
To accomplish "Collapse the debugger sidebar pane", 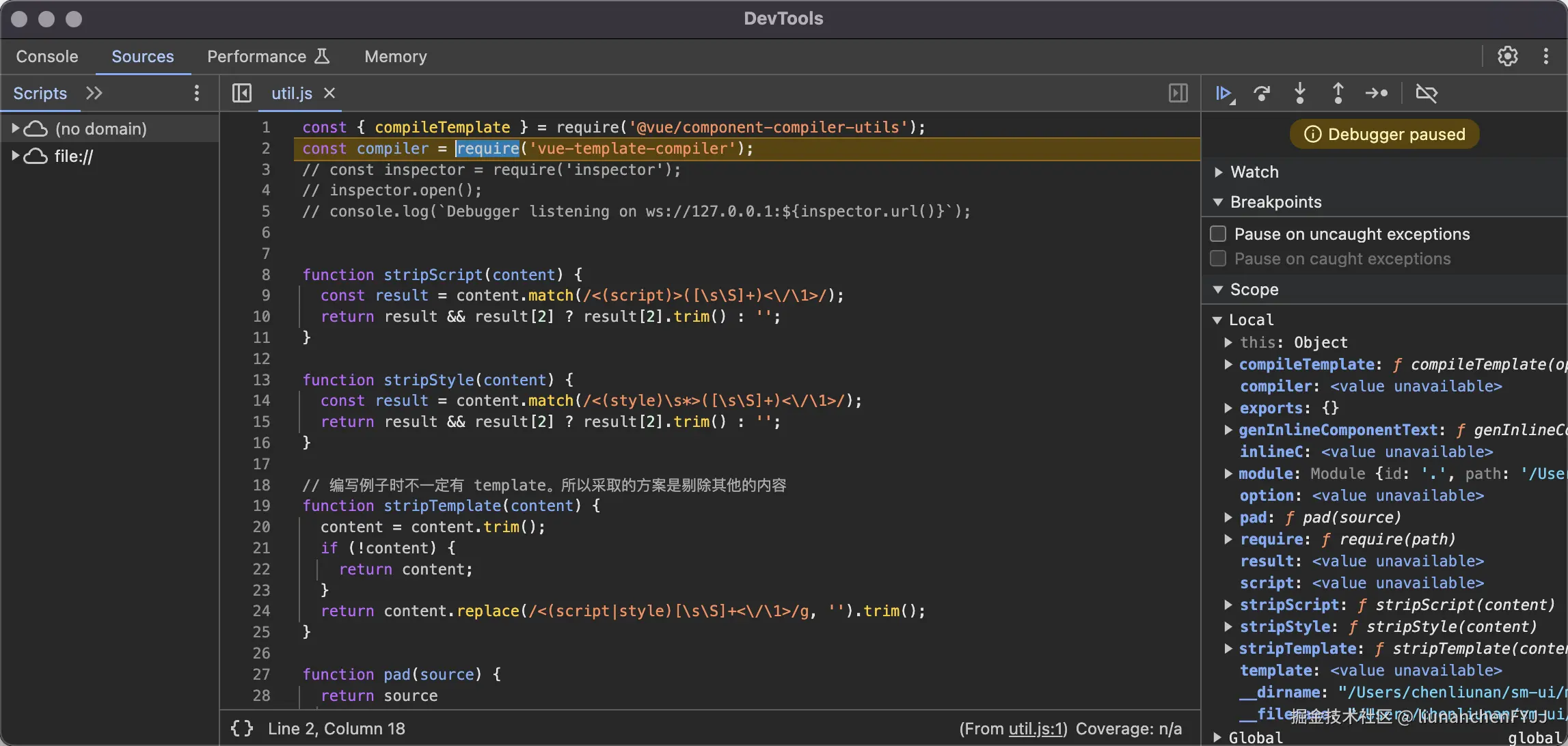I will pos(1178,93).
